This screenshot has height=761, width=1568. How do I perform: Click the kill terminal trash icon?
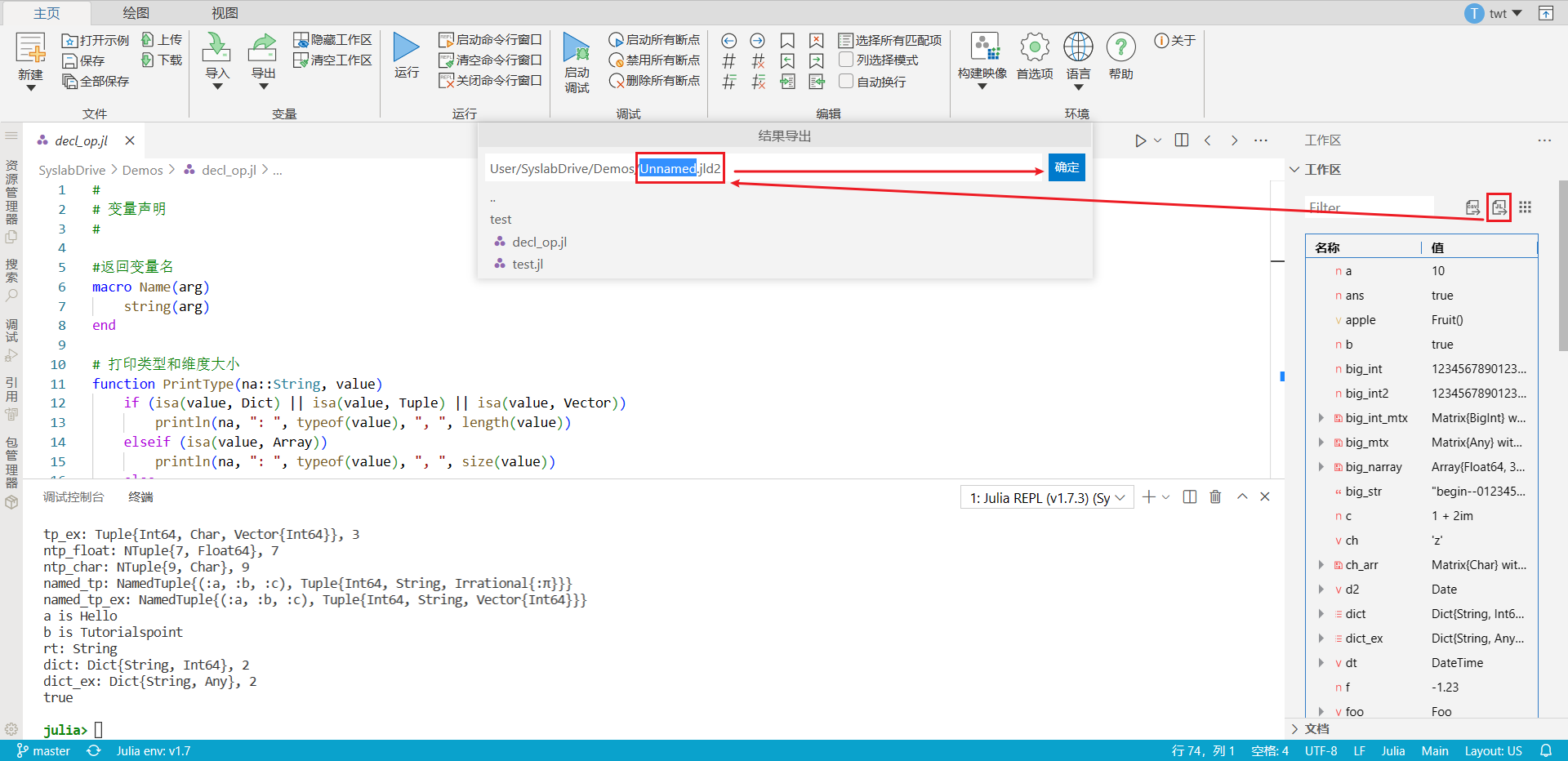tap(1215, 496)
